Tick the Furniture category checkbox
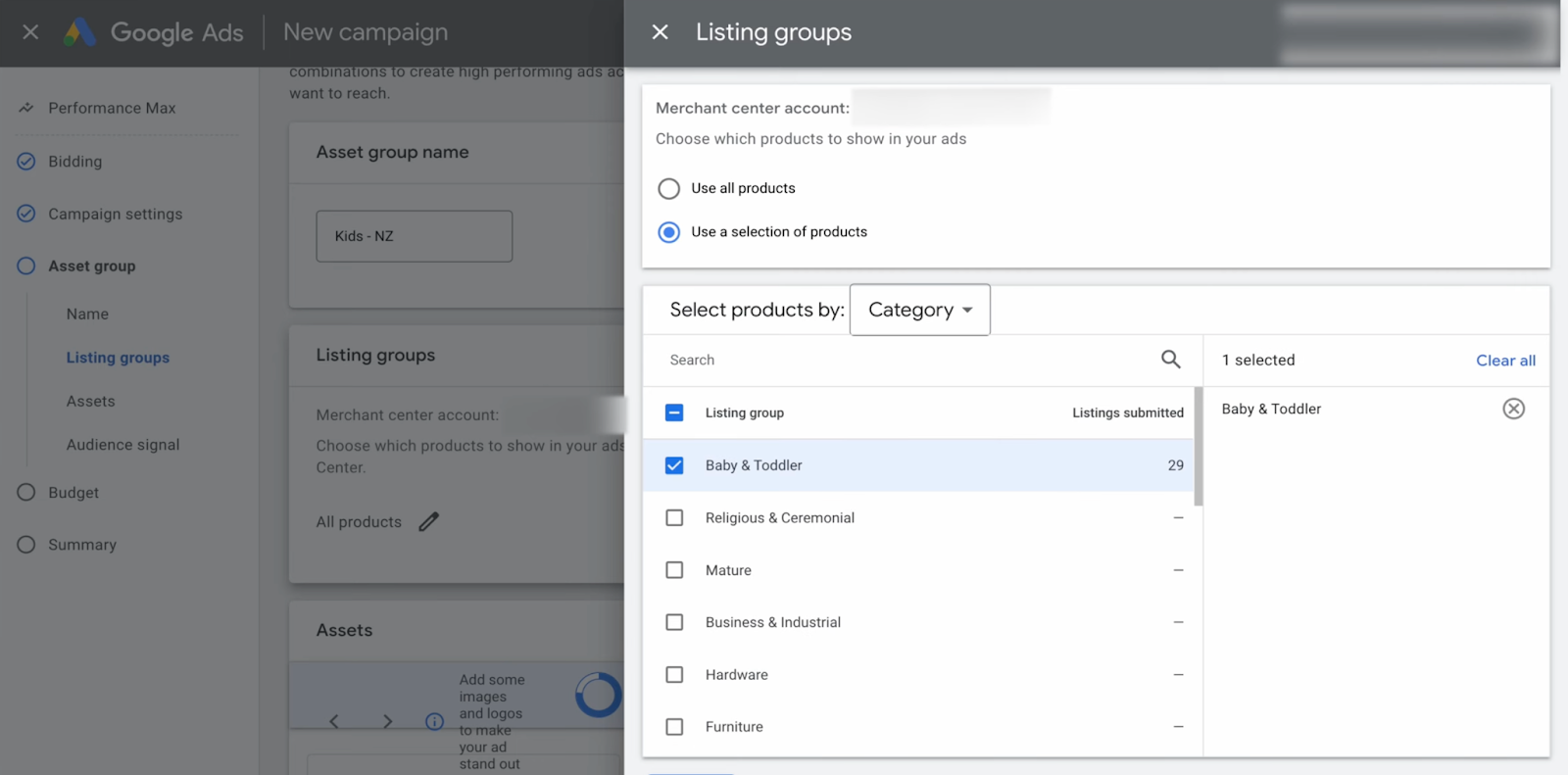This screenshot has width=1568, height=775. point(674,727)
